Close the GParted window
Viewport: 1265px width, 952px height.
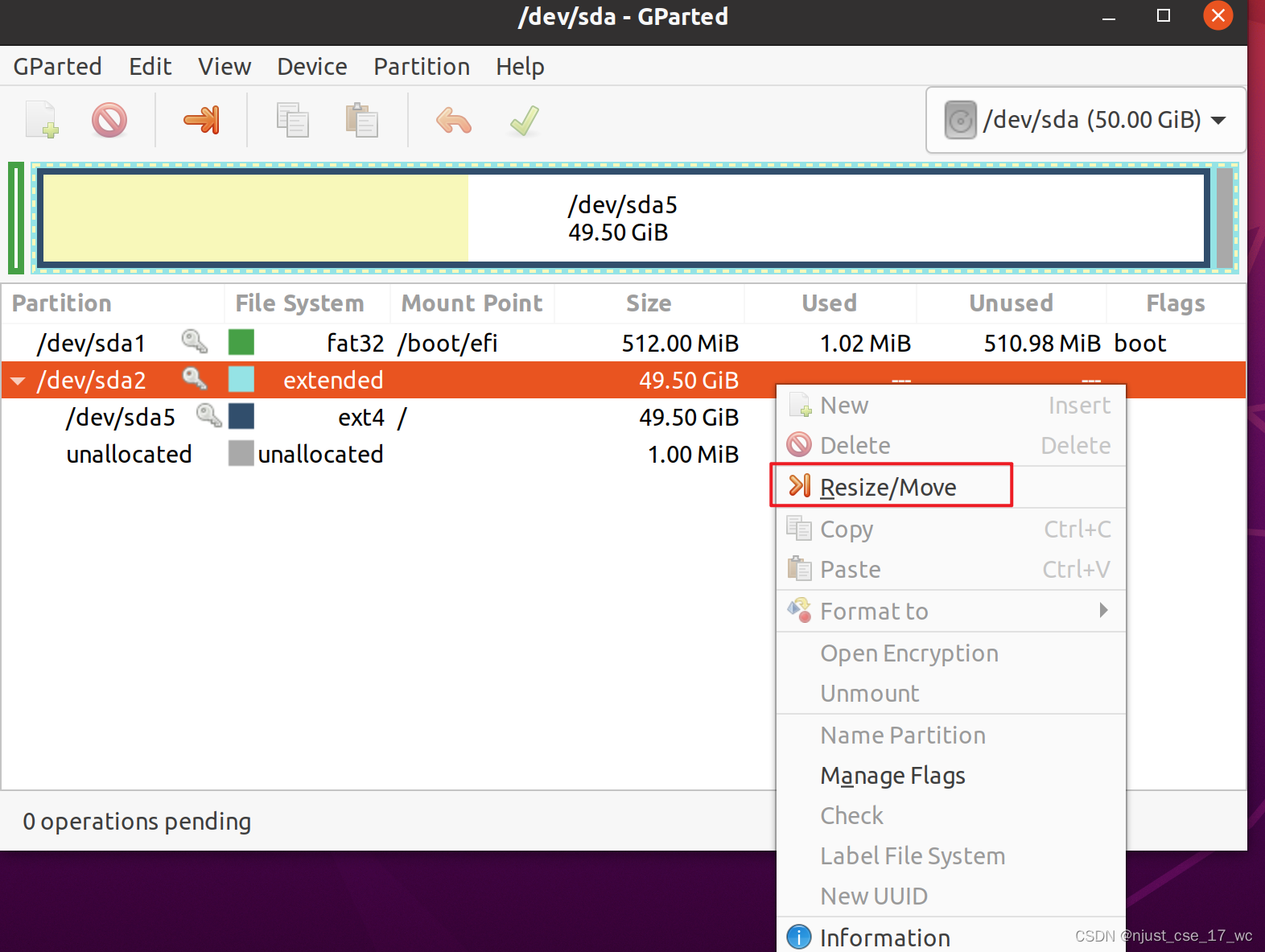tap(1218, 15)
